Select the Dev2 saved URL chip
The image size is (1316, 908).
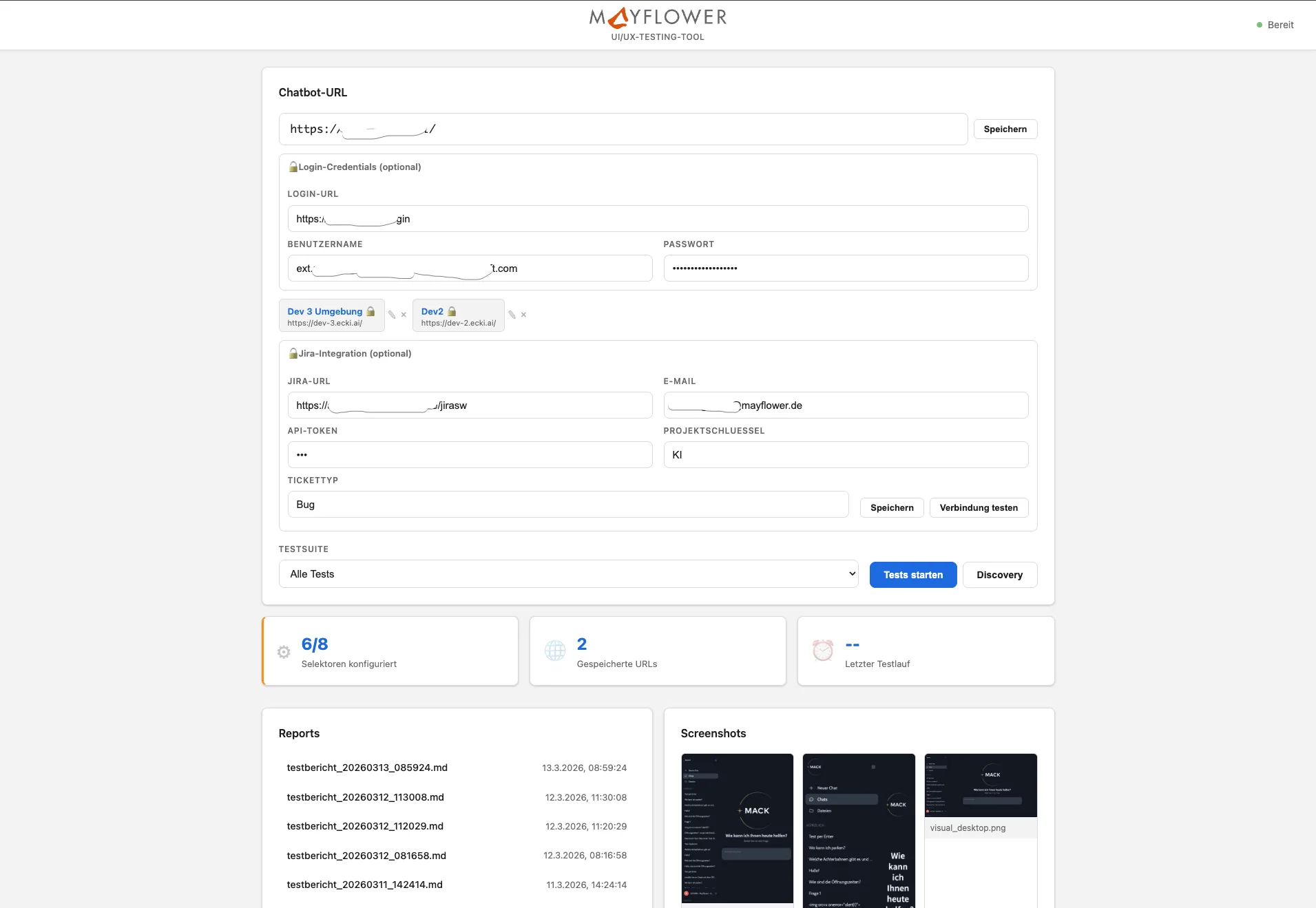point(458,316)
